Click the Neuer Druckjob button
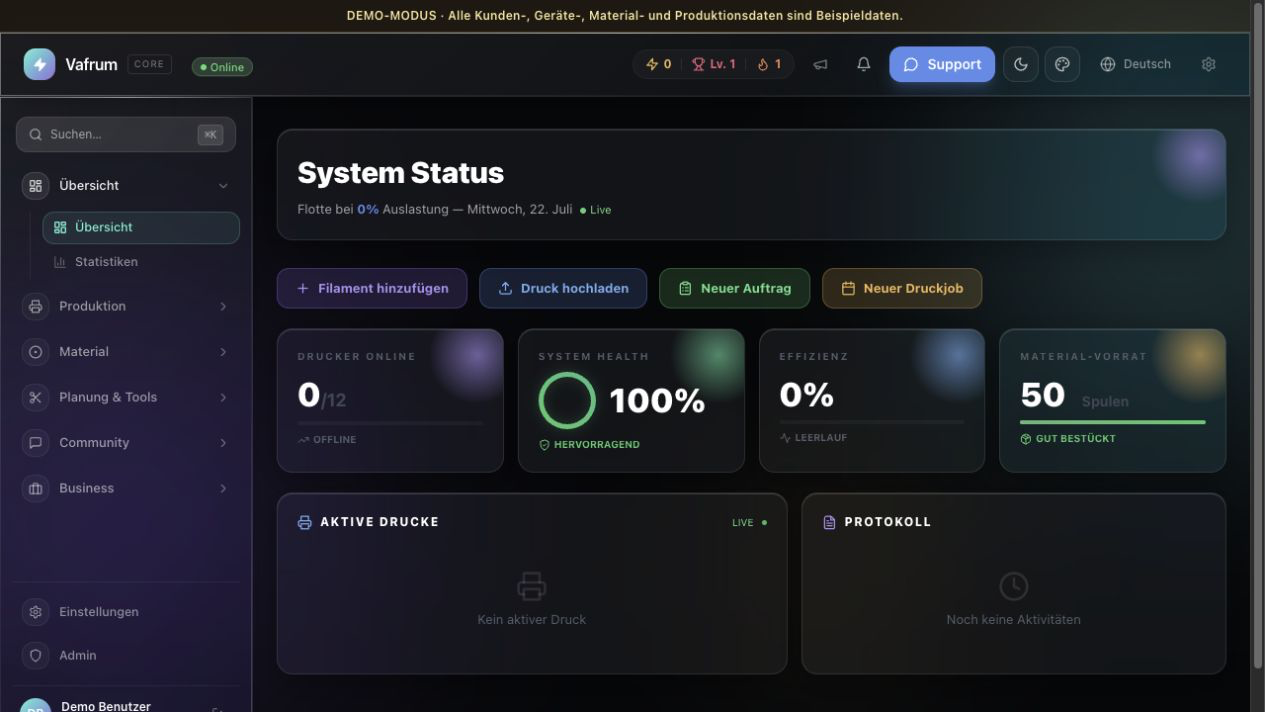 (902, 288)
